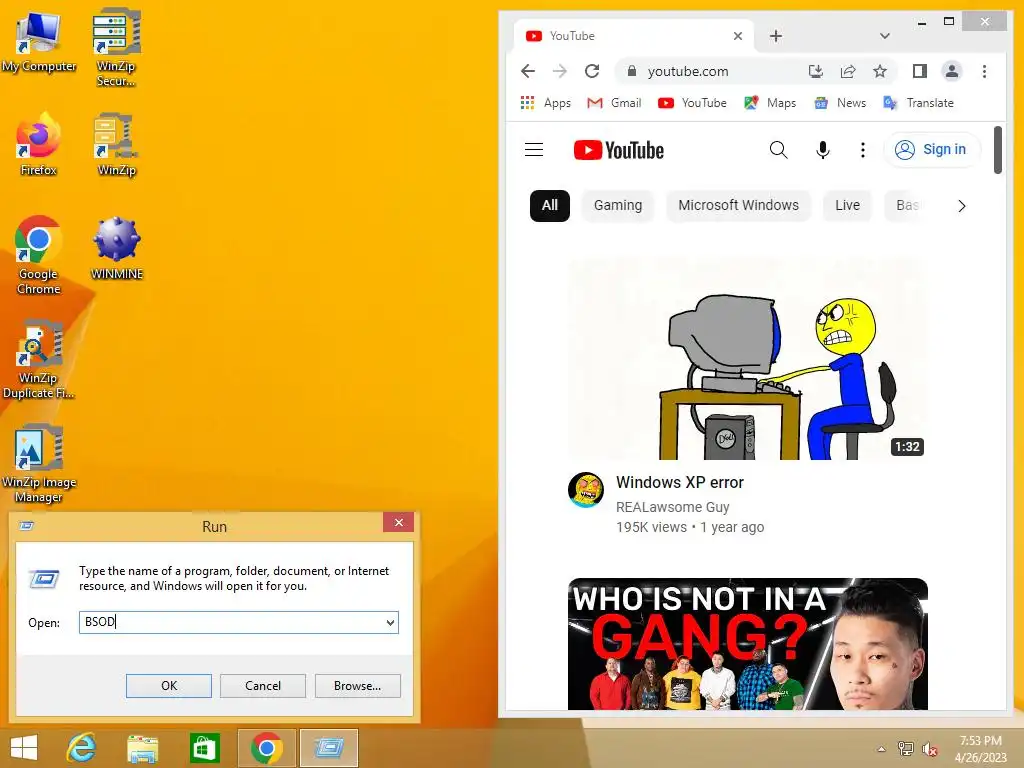Click Chrome's forward navigation arrow
The width and height of the screenshot is (1024, 768).
(x=560, y=71)
